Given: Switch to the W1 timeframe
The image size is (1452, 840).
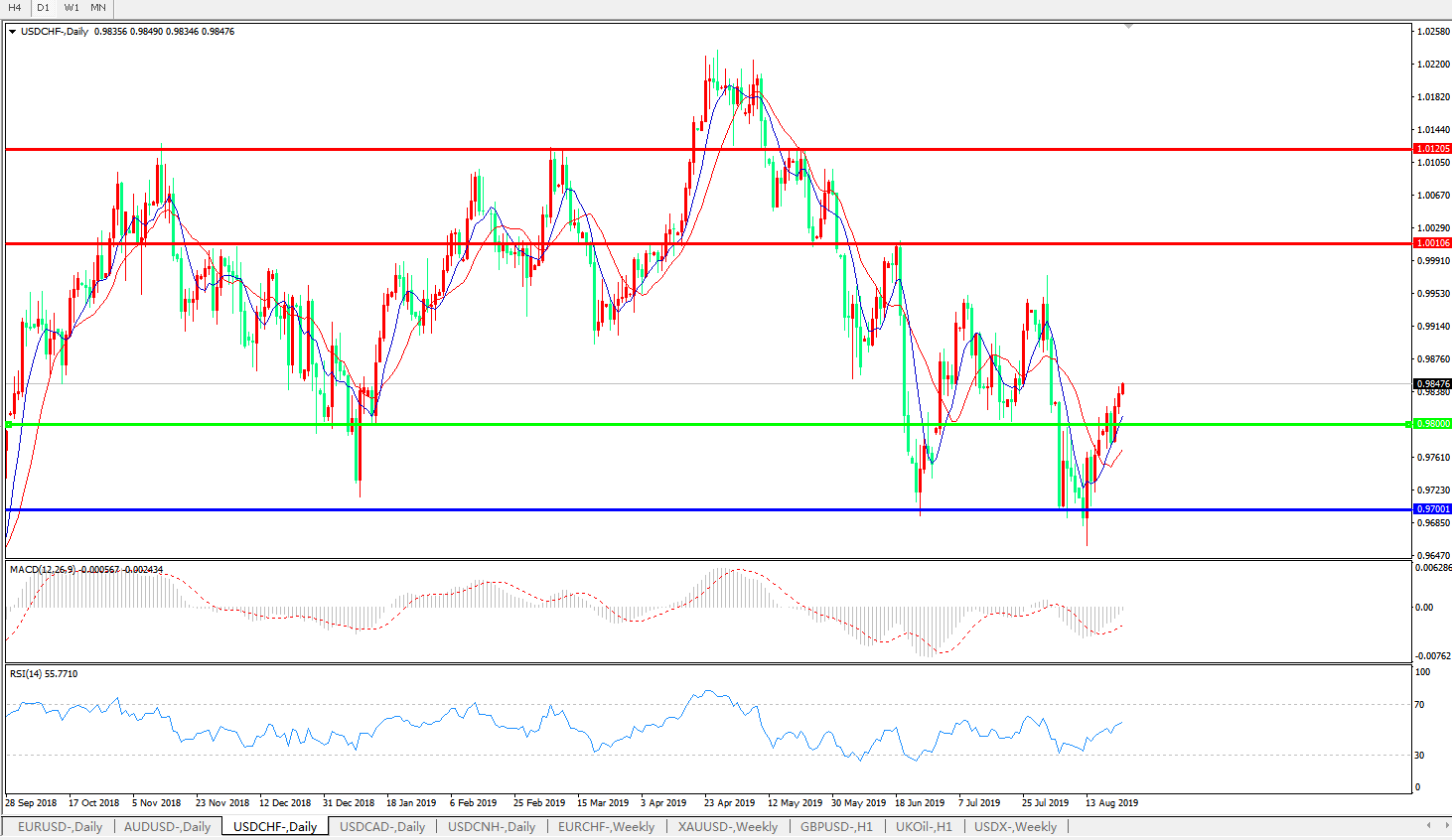Looking at the screenshot, I should (x=72, y=8).
